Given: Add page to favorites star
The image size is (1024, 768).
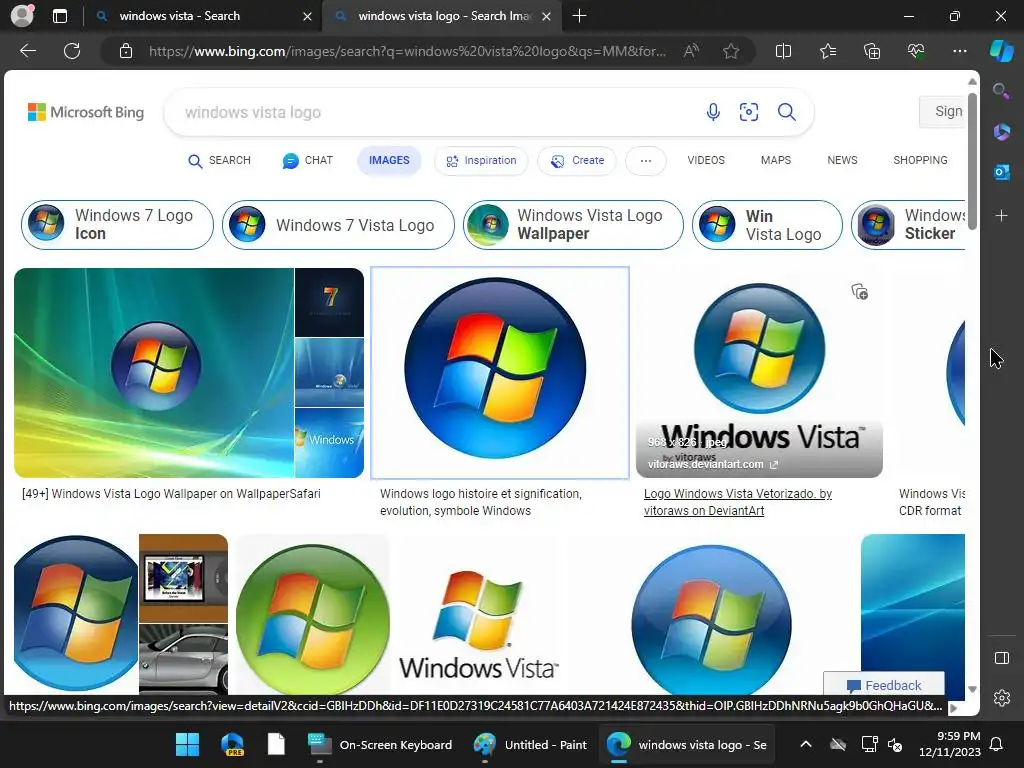Looking at the screenshot, I should [731, 51].
